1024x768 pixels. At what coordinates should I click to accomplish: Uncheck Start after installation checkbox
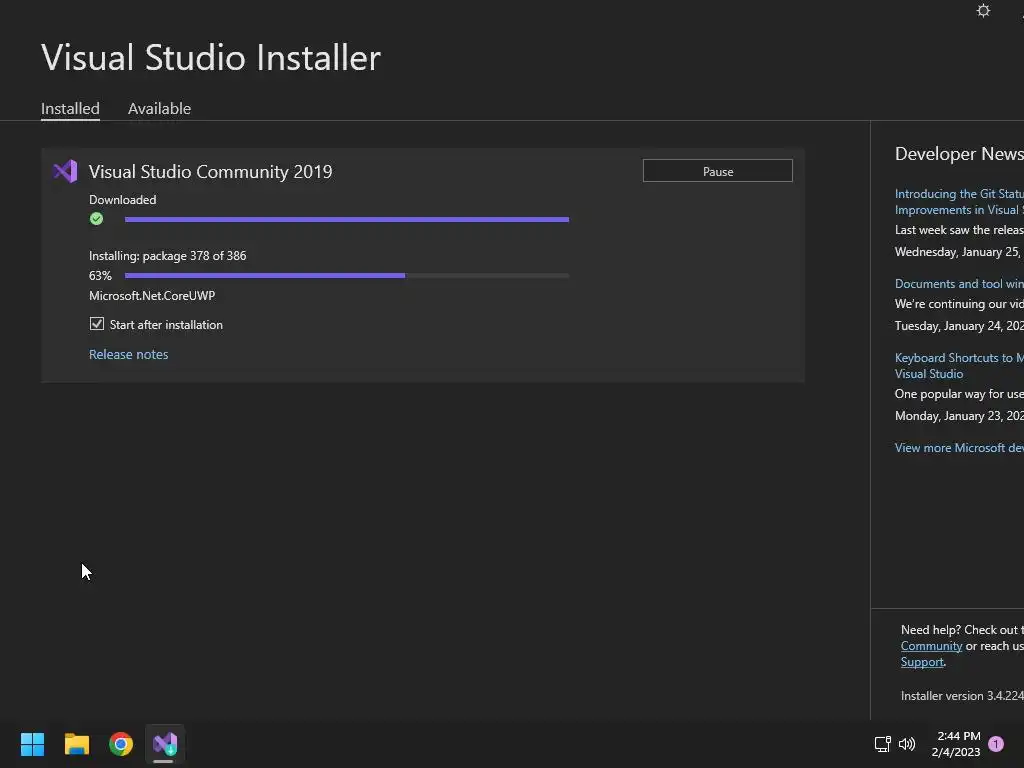pos(97,324)
